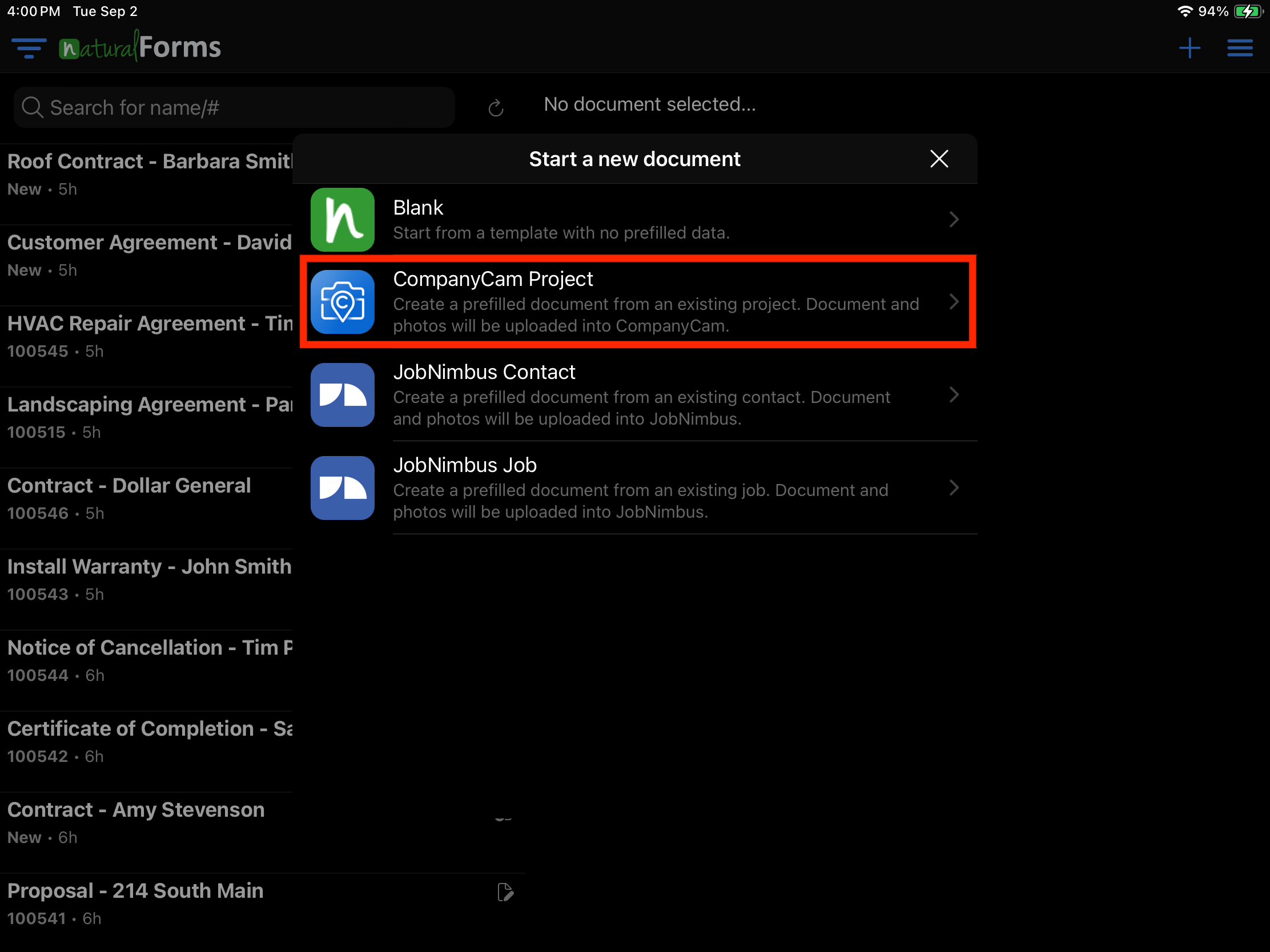1270x952 pixels.
Task: Tap the Wi-Fi icon in status bar
Action: 1184,11
